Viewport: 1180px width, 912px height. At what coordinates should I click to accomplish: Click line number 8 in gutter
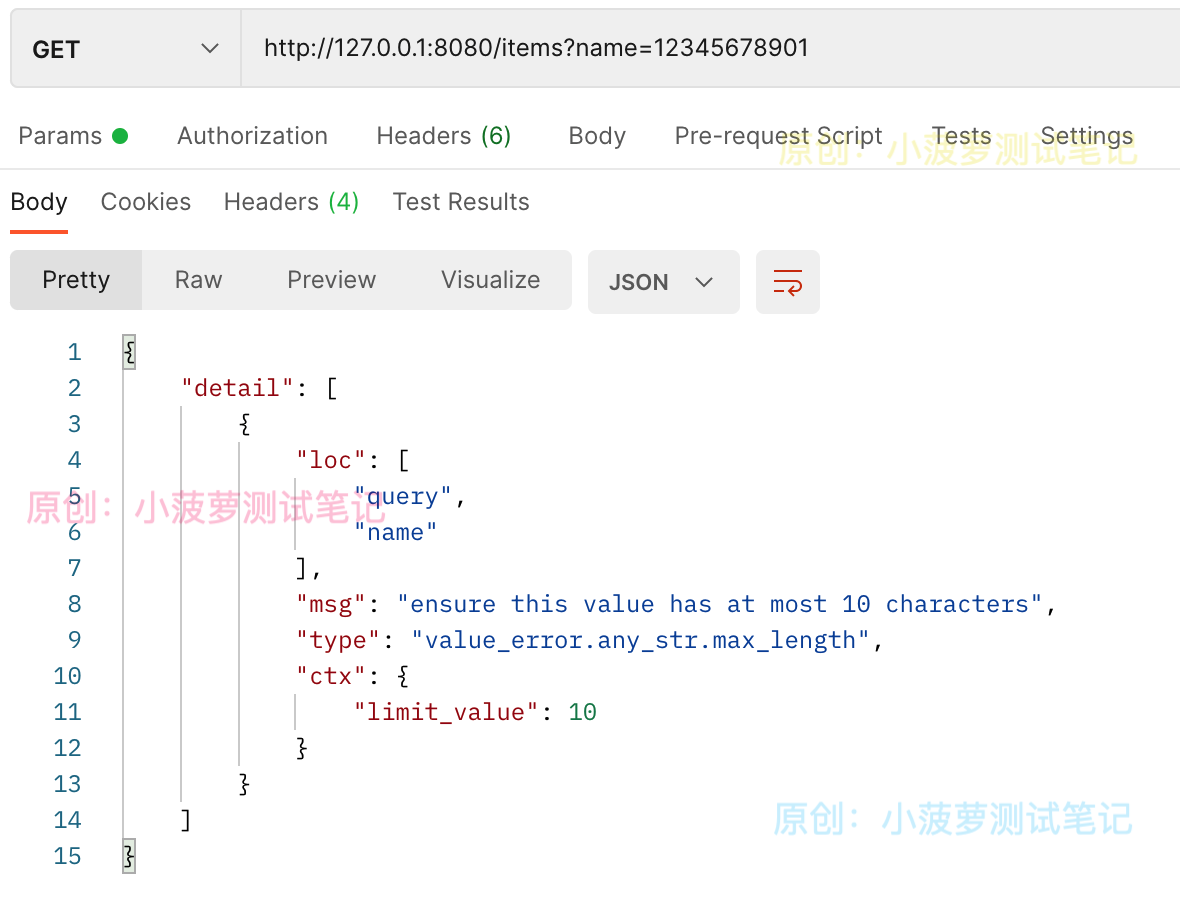click(x=74, y=604)
